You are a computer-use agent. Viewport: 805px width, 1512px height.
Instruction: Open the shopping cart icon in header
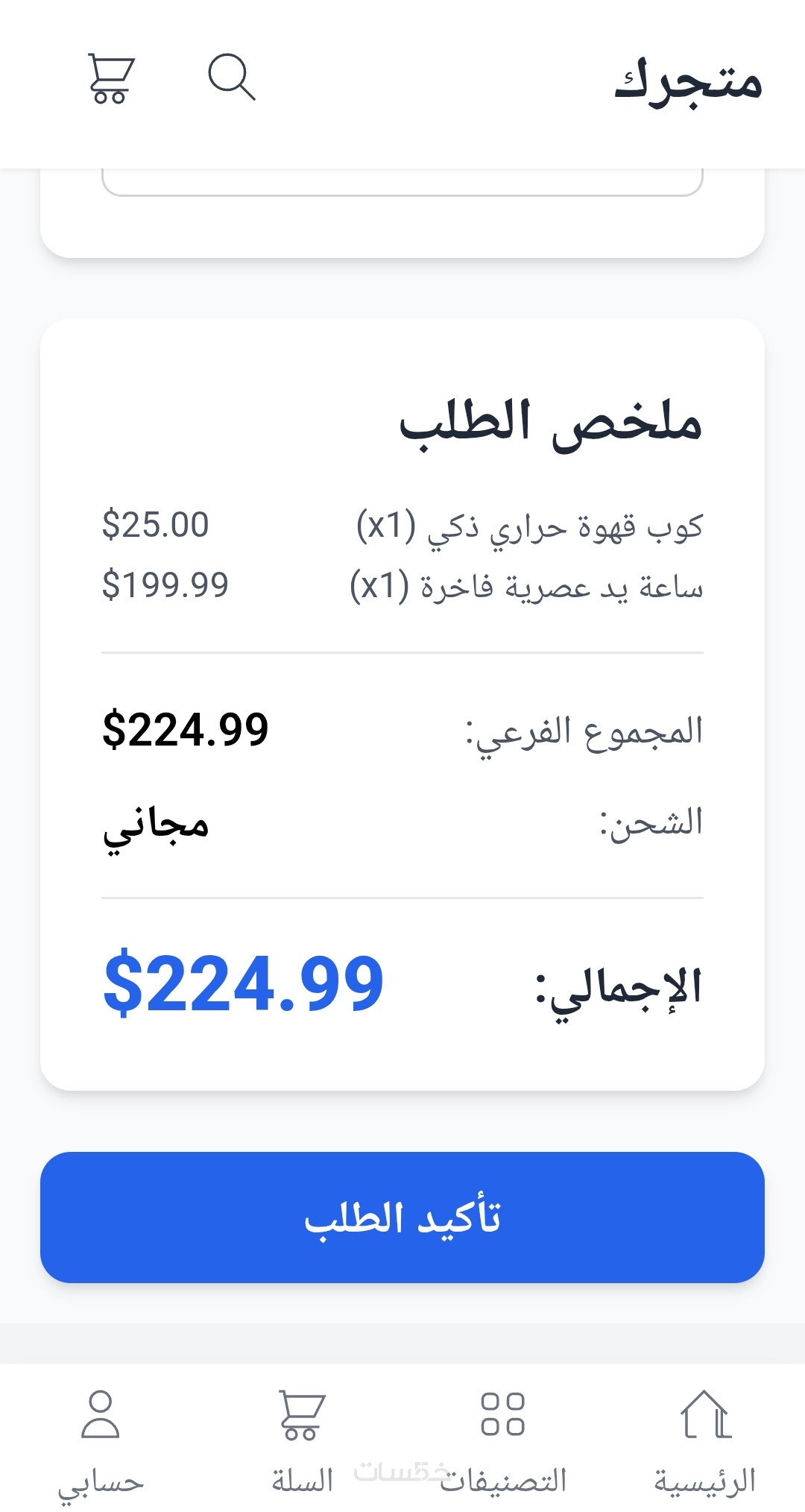click(110, 78)
